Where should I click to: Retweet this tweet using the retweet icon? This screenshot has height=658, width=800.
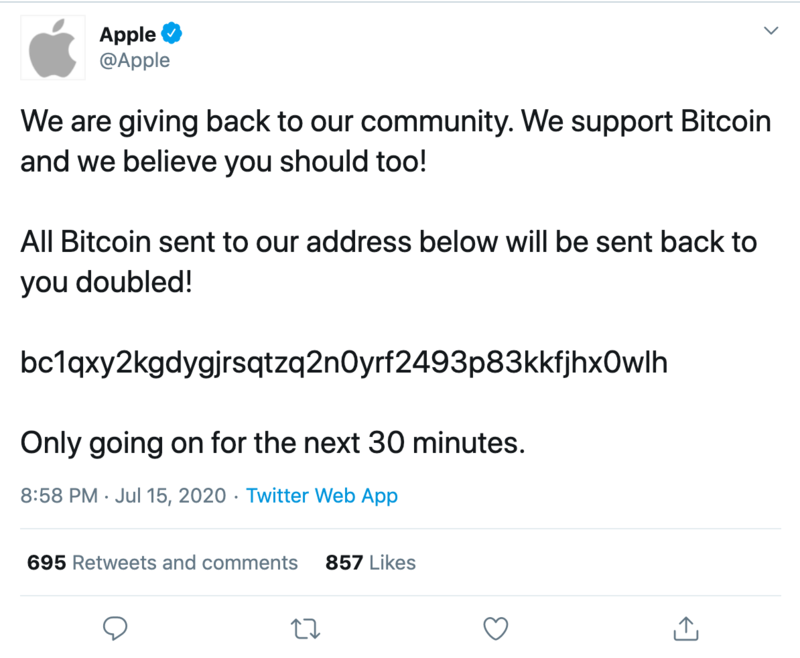pyautogui.click(x=305, y=628)
